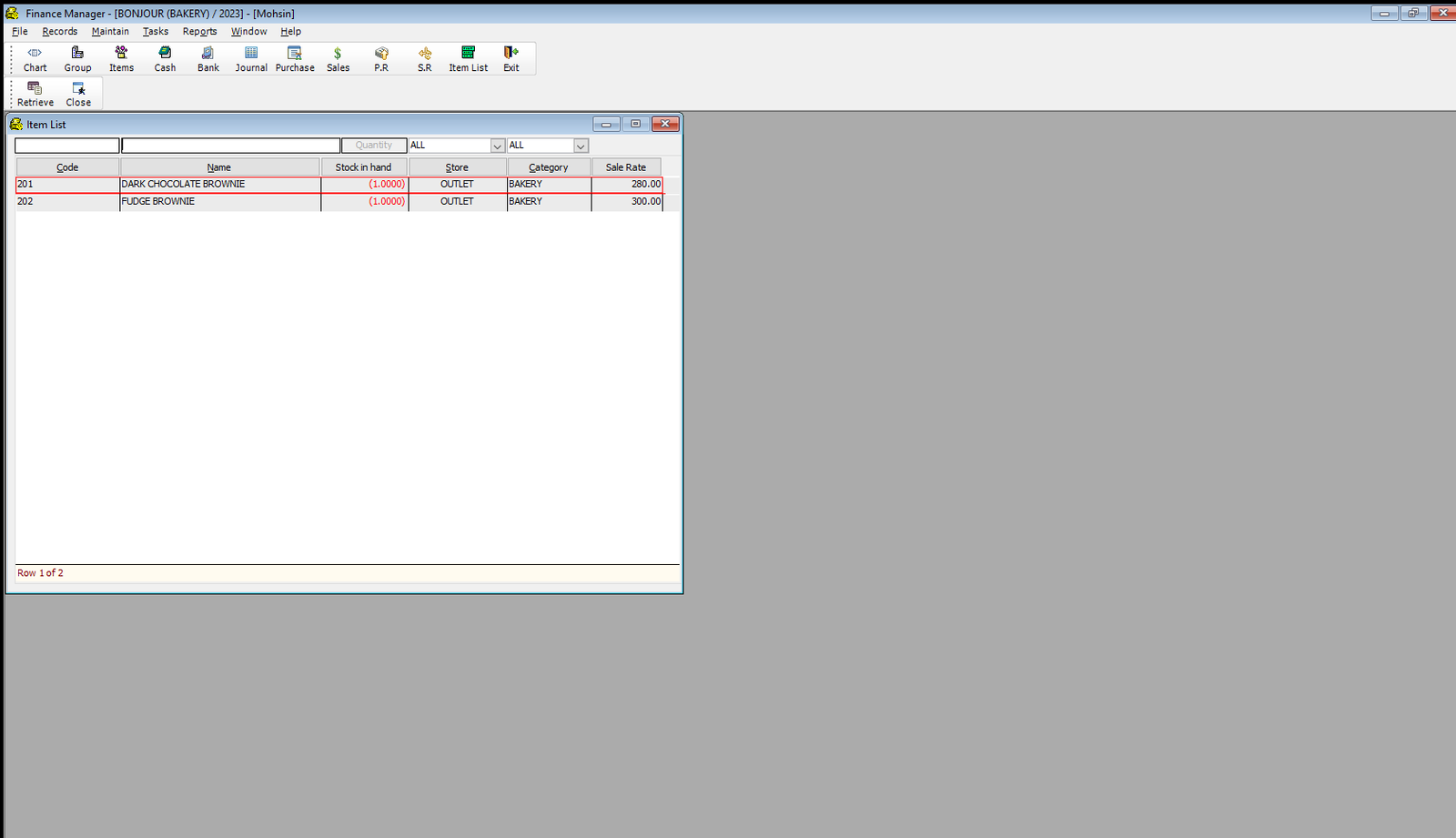The image size is (1456, 838).
Task: Open the Chart of accounts toolbar icon
Action: tap(35, 58)
